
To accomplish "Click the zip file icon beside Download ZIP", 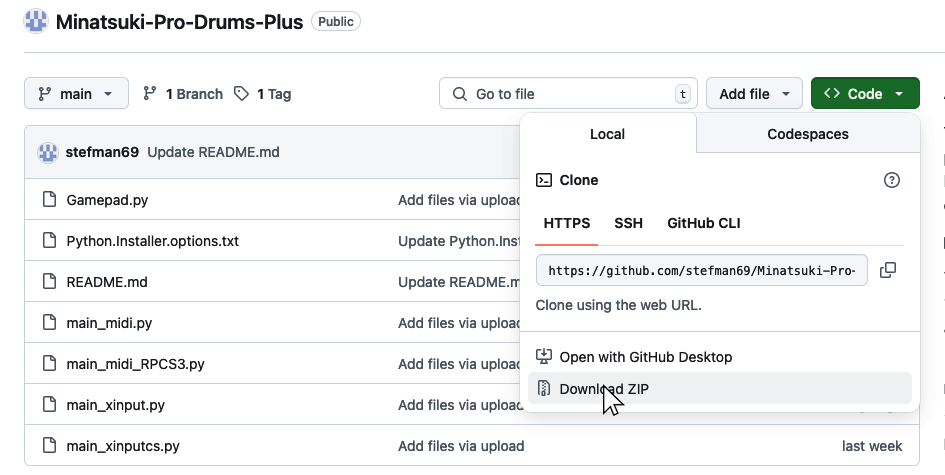I will pyautogui.click(x=544, y=389).
